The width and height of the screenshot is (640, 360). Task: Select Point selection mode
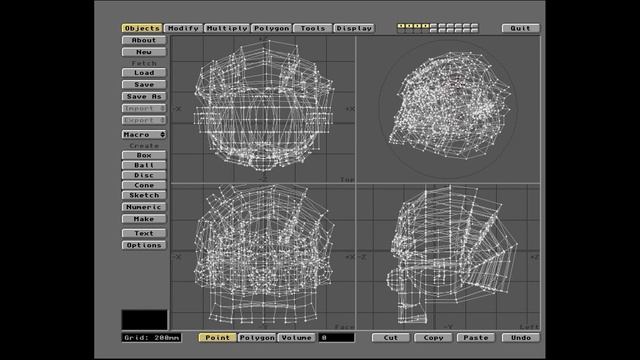(x=217, y=338)
